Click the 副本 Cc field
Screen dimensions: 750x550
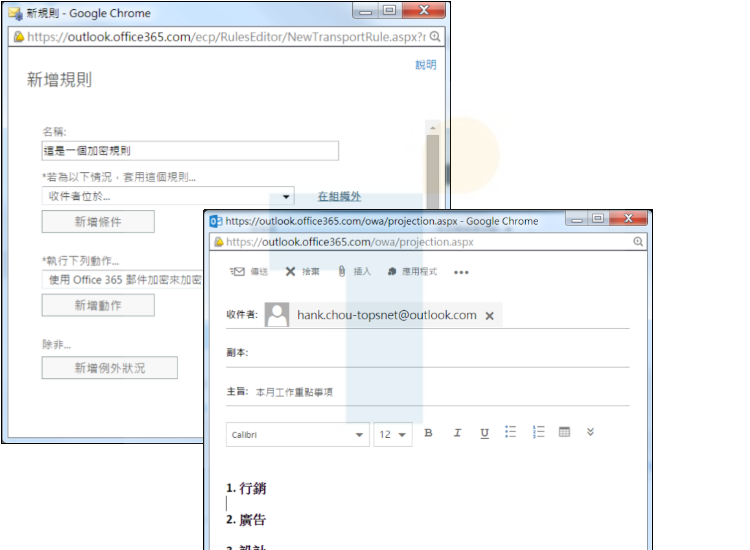[428, 353]
